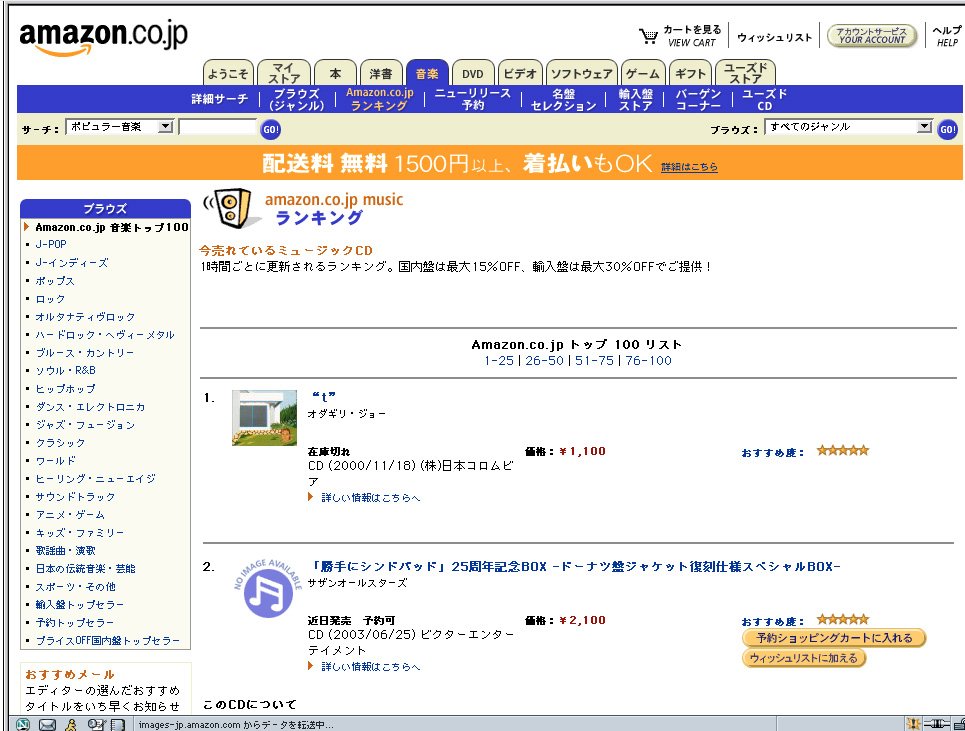
Task: Switch to the ゲーム tab
Action: 643,73
